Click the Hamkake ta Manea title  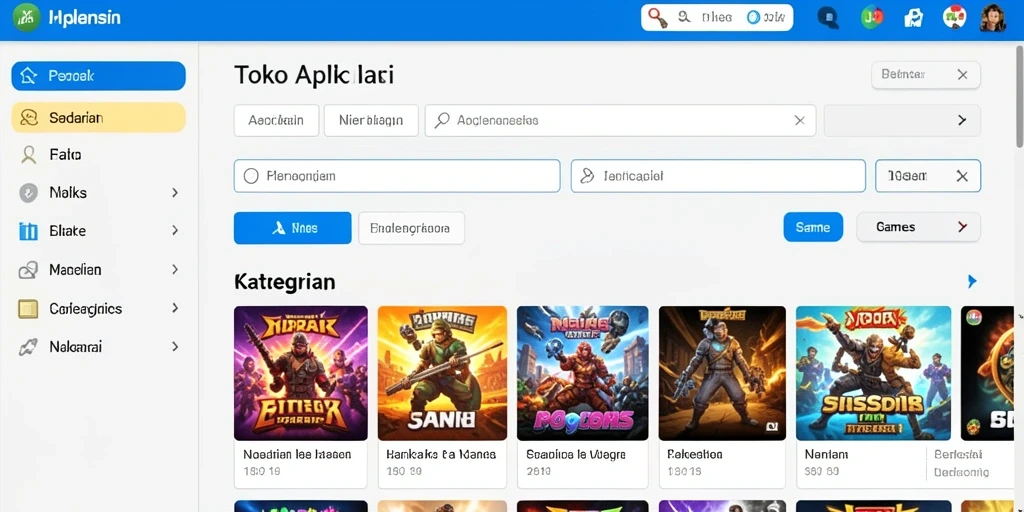pos(441,455)
